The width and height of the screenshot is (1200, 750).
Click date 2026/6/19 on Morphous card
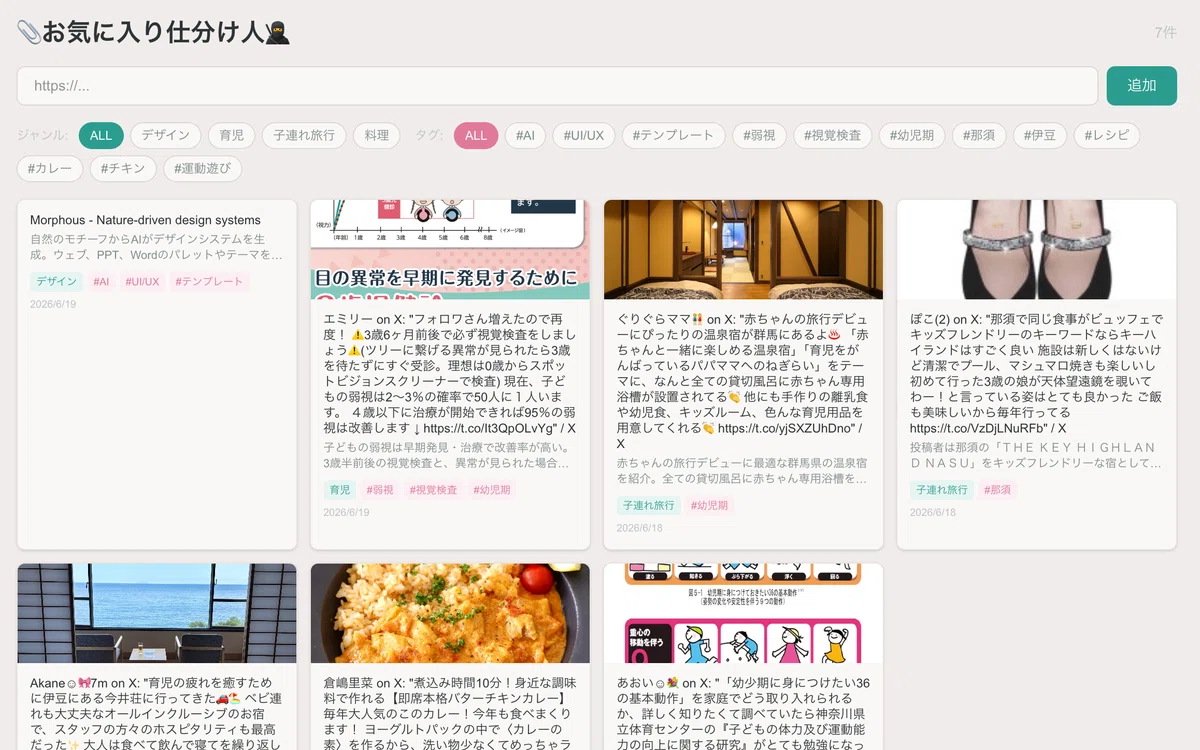53,304
